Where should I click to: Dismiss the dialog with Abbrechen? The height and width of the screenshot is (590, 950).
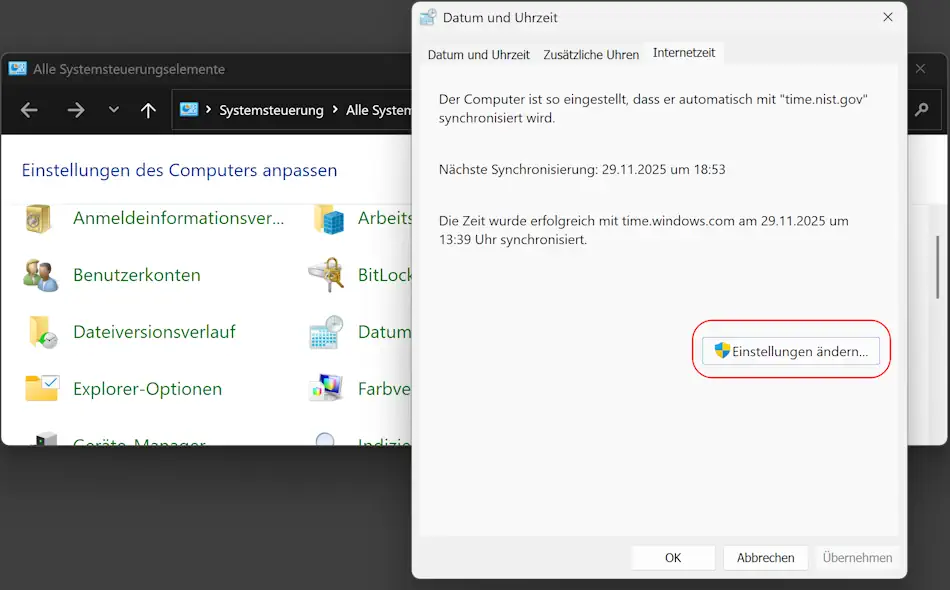[765, 557]
